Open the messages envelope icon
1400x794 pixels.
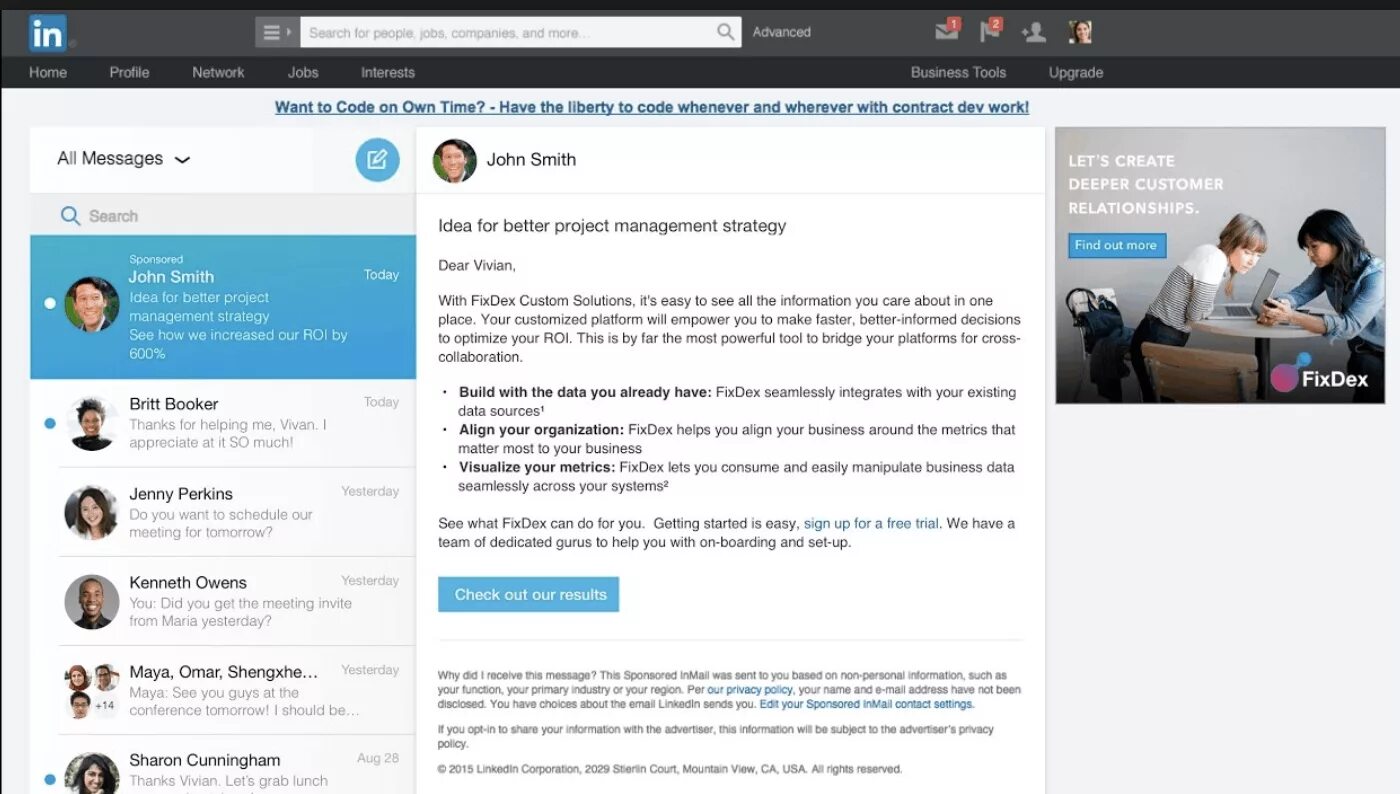947,31
